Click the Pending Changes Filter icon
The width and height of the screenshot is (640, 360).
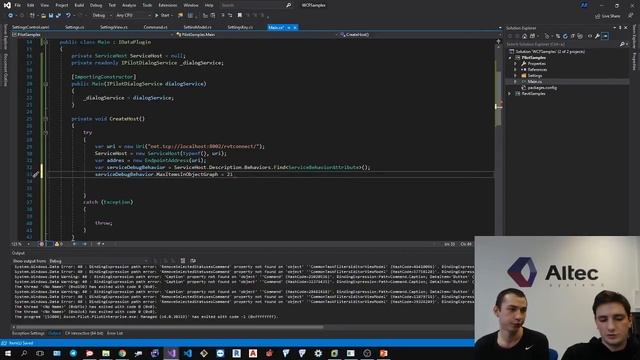(547, 36)
